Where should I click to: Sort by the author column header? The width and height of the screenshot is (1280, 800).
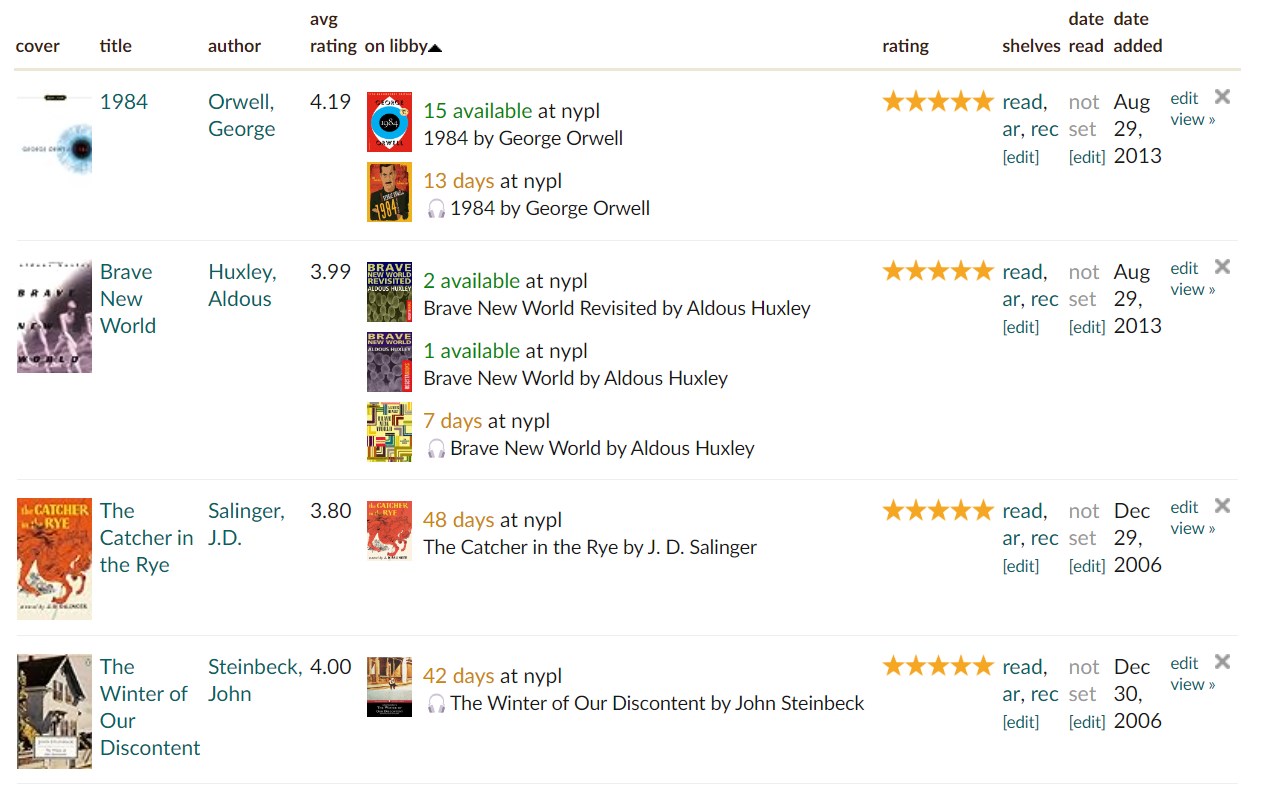click(234, 46)
